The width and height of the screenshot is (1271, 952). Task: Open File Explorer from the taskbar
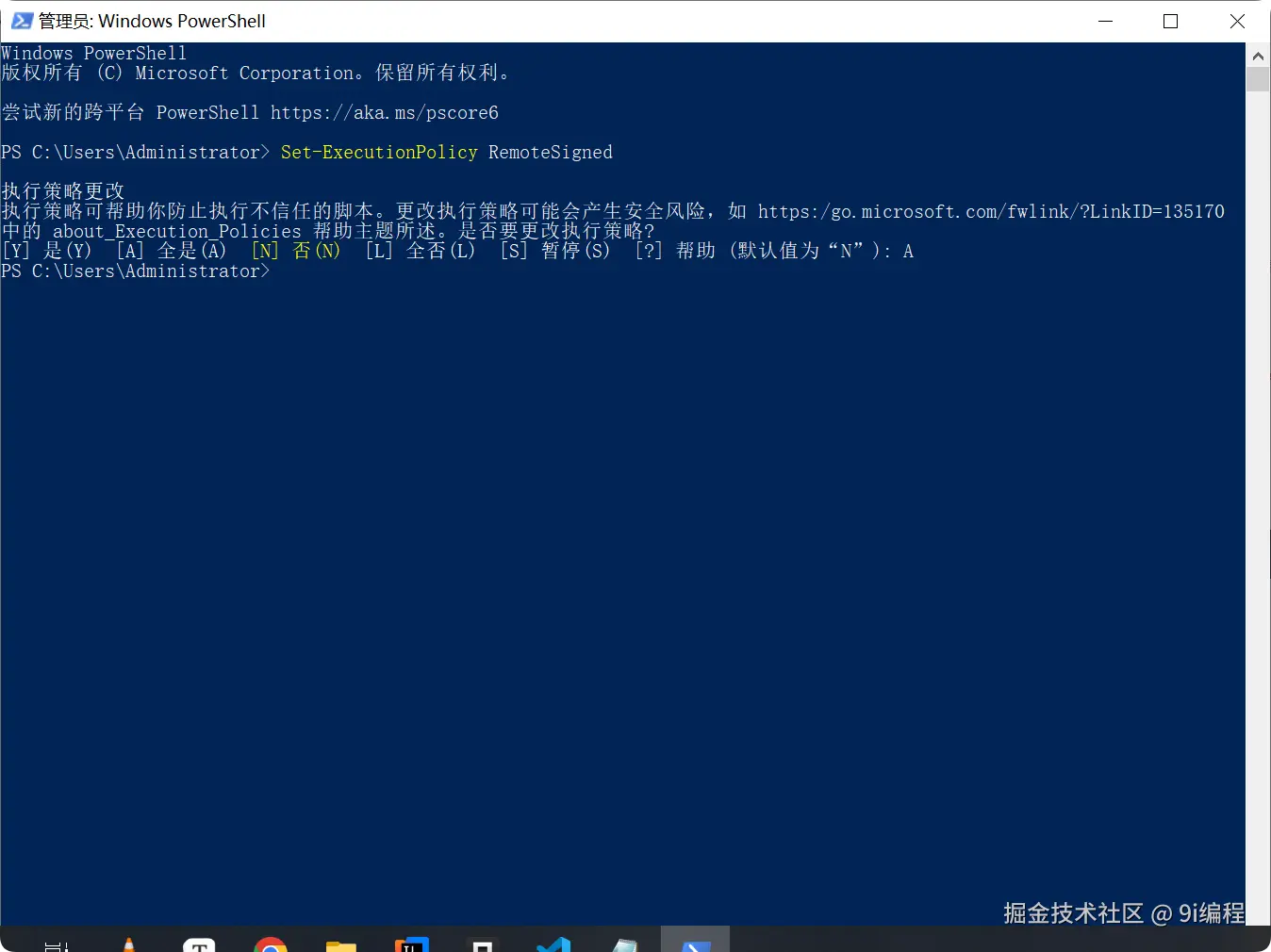click(x=341, y=944)
